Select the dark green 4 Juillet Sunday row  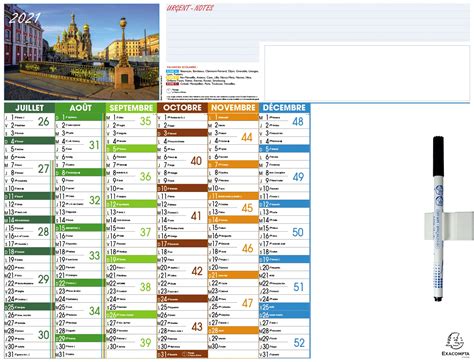click(x=30, y=141)
